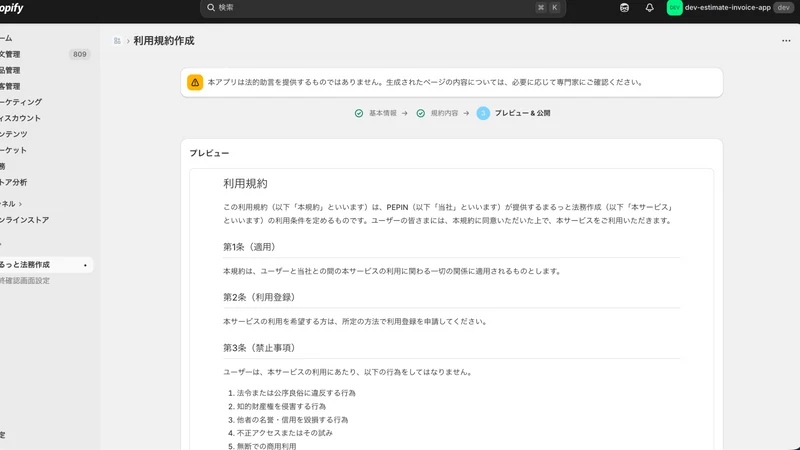Click the search magnifier icon
This screenshot has height=450, width=800.
point(211,8)
